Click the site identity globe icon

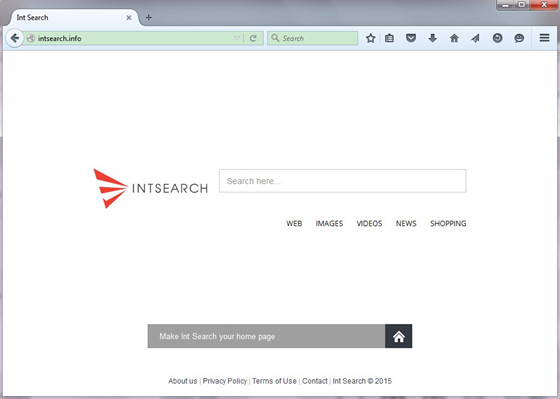click(x=31, y=38)
